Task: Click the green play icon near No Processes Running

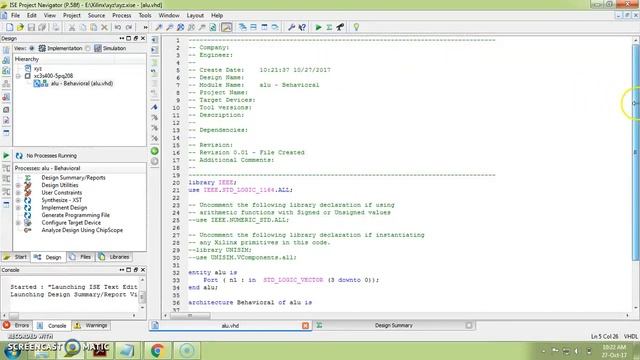Action: pos(6,156)
